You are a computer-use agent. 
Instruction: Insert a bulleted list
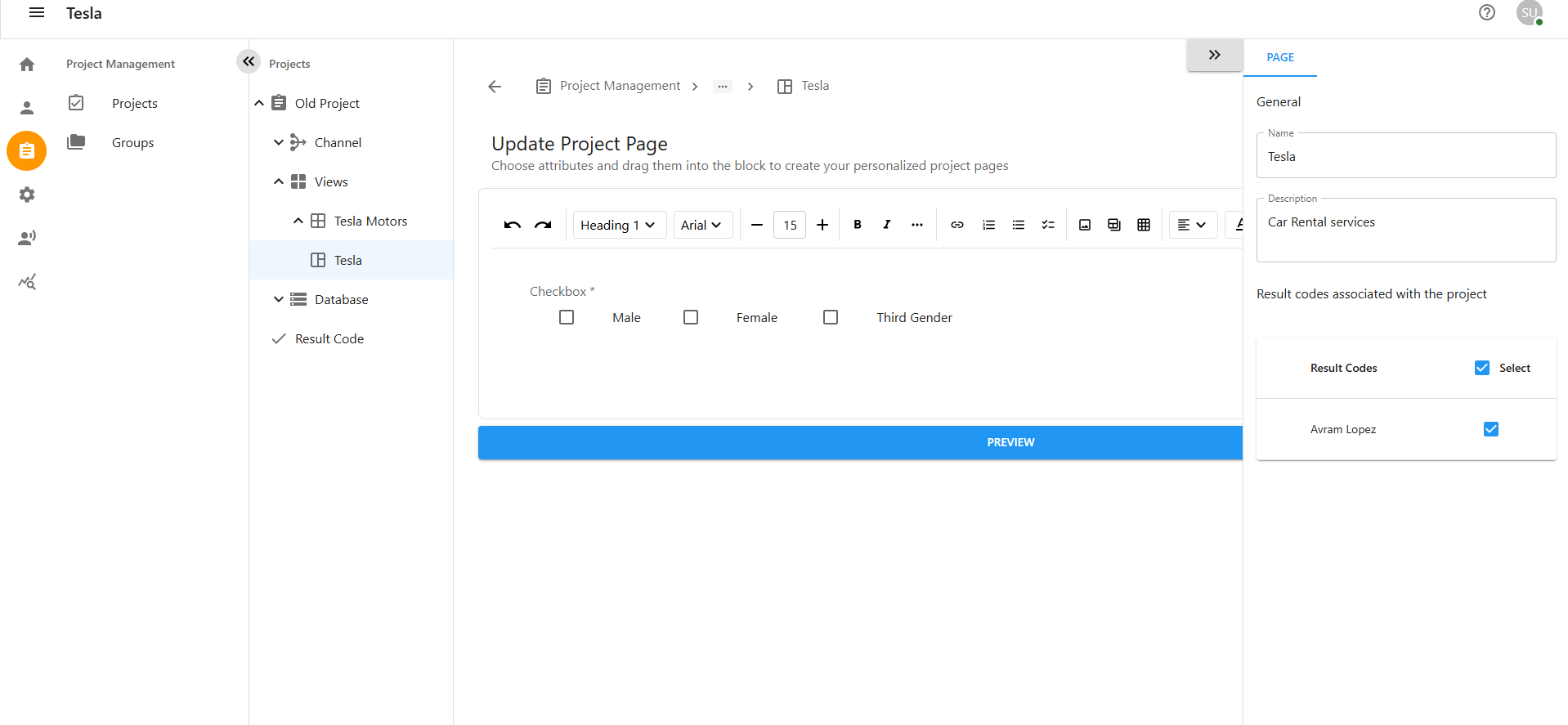pyautogui.click(x=1019, y=225)
